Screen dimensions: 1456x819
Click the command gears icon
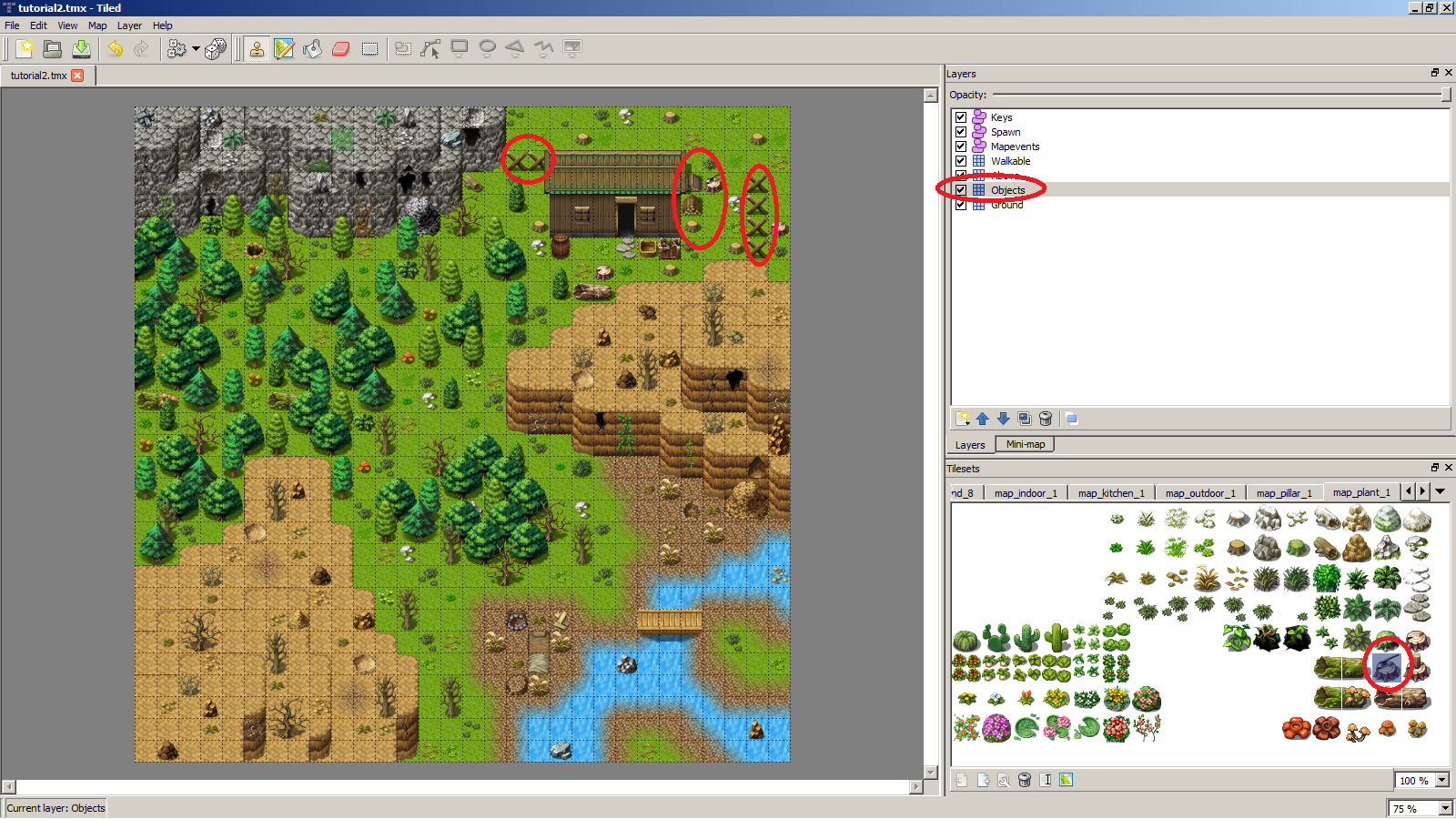[177, 49]
